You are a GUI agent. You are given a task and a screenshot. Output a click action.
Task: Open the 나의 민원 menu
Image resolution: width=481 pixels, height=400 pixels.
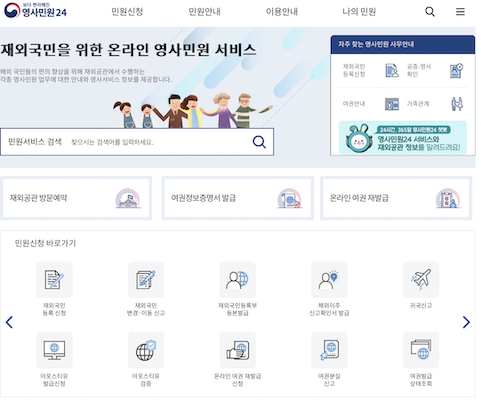[359, 12]
